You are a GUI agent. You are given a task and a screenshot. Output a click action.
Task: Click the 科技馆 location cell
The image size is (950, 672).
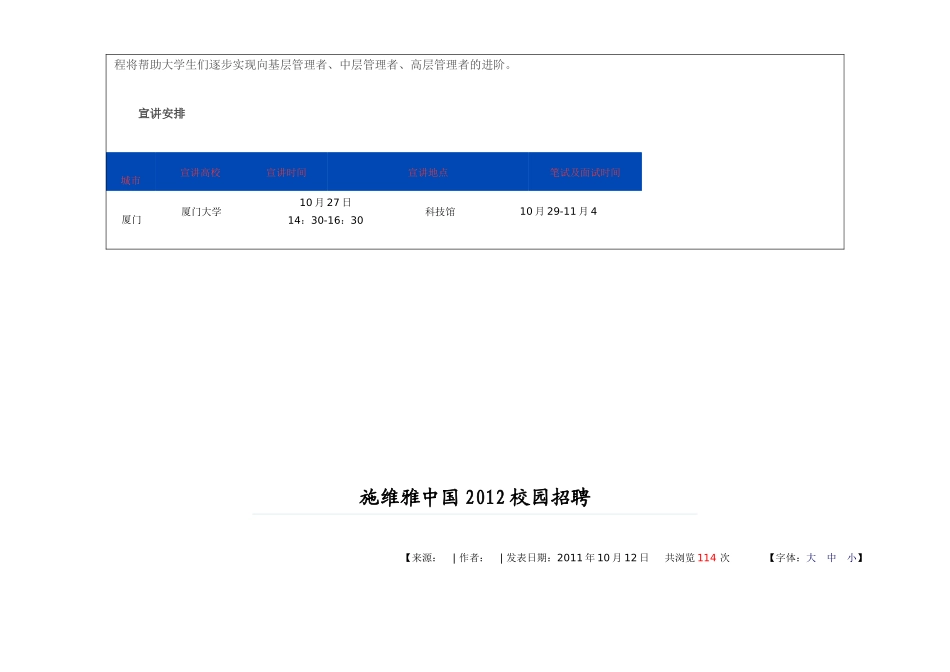[x=440, y=211]
